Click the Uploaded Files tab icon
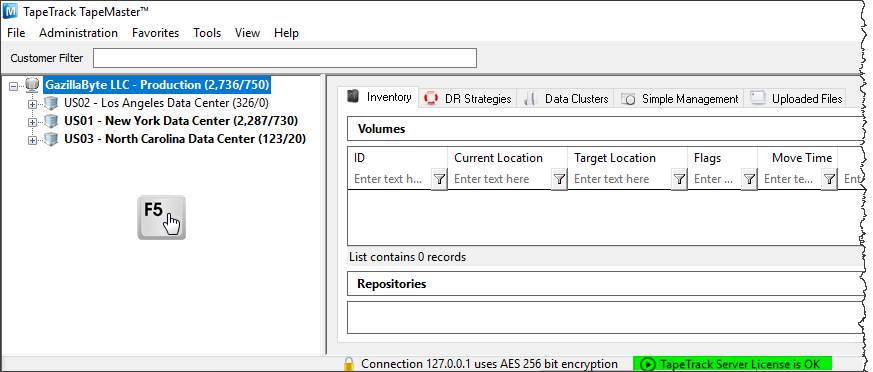This screenshot has width=873, height=372. 758,99
